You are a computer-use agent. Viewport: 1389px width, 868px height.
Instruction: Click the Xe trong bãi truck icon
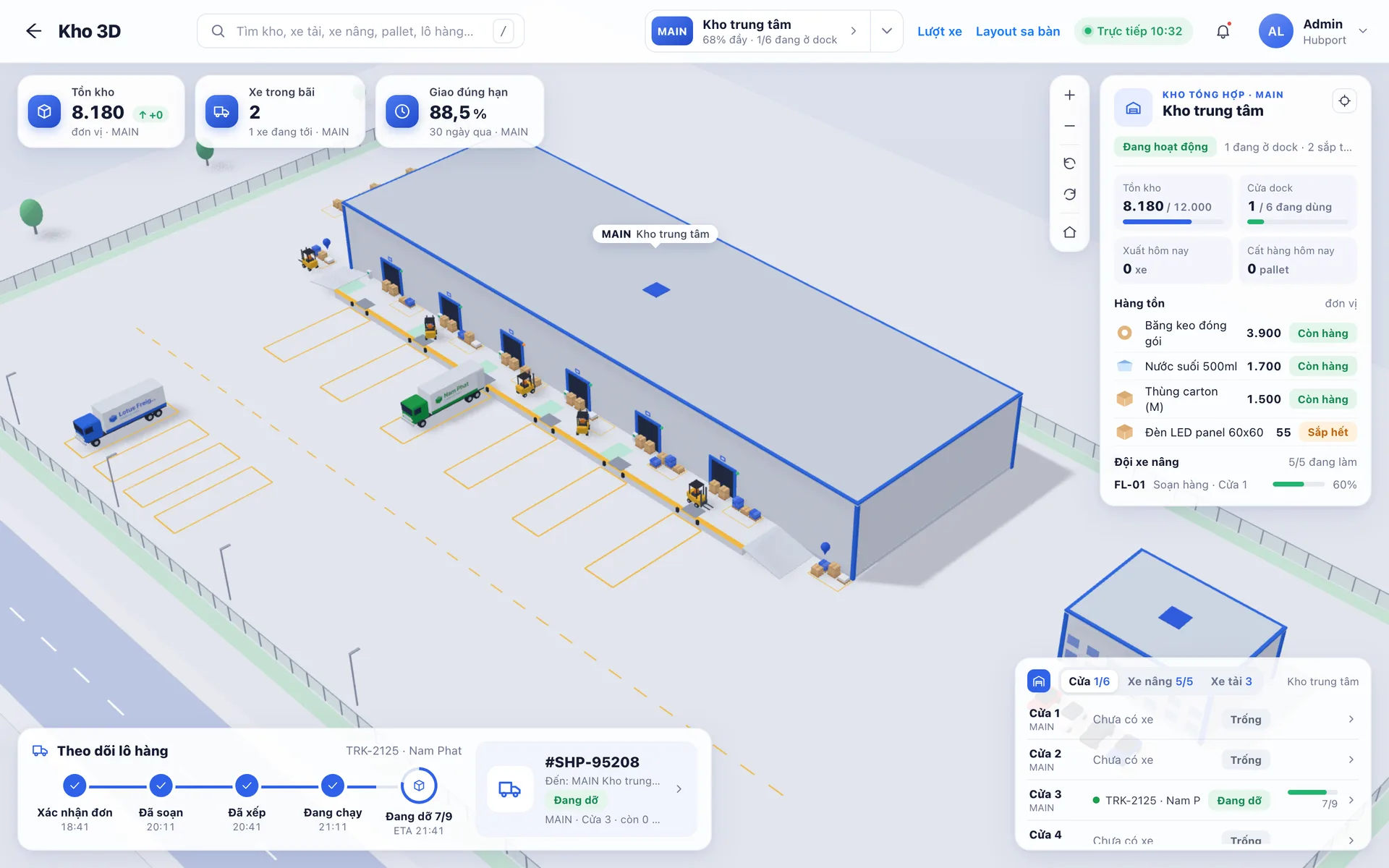click(221, 111)
